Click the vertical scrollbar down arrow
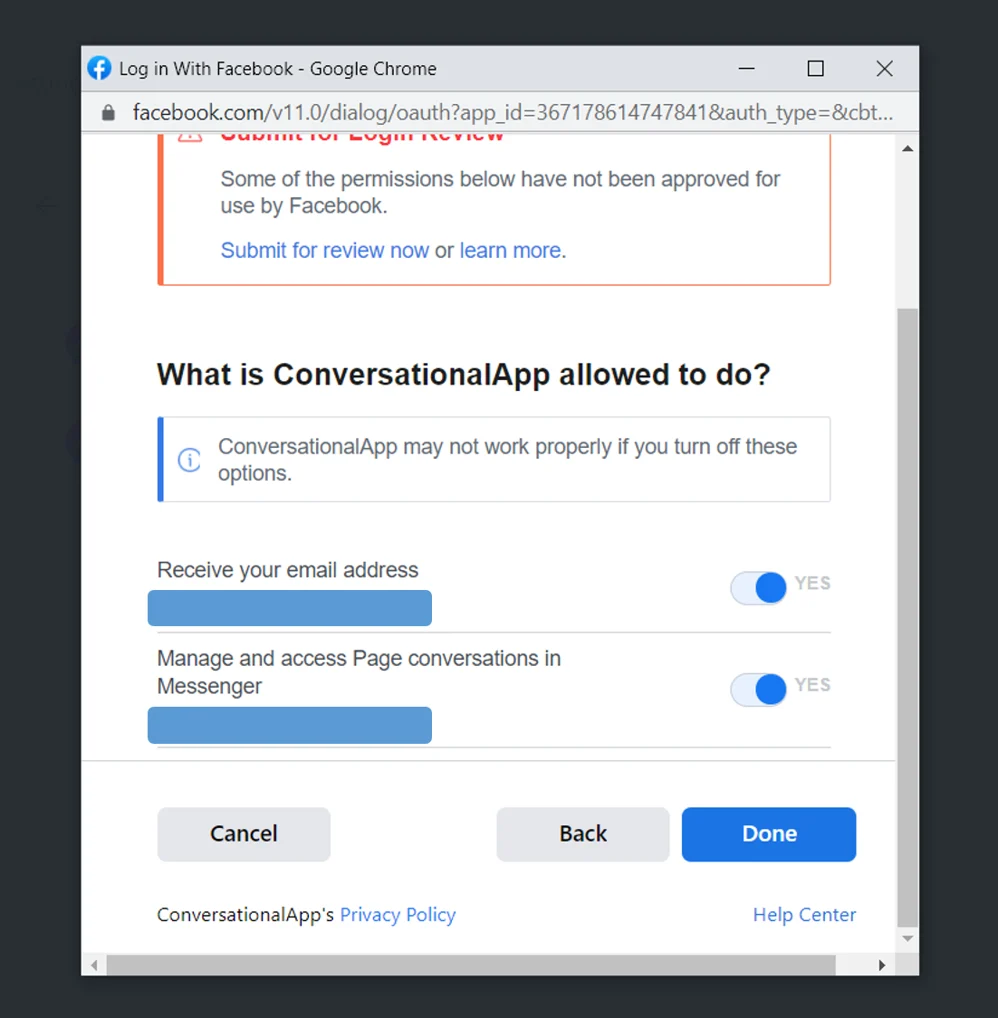Screen dimensions: 998x1018 pyautogui.click(x=907, y=939)
